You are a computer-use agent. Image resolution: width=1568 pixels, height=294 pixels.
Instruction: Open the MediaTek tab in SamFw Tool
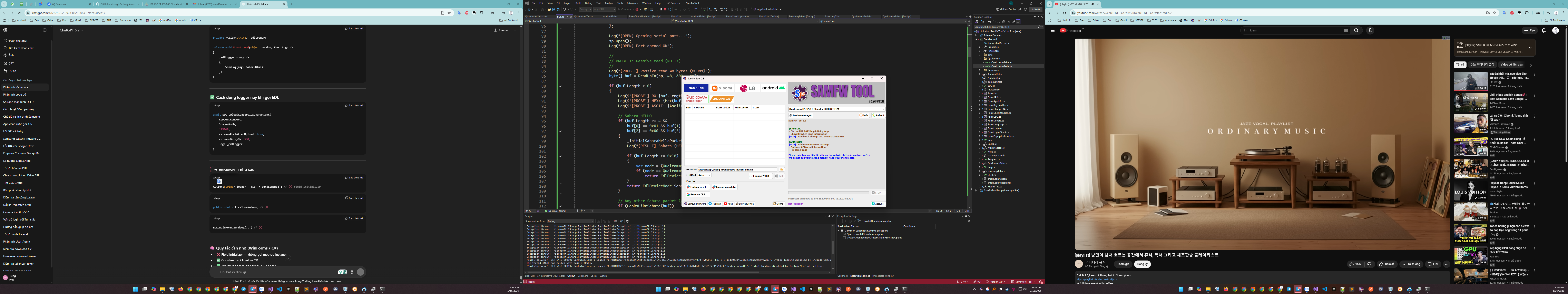coord(722,99)
